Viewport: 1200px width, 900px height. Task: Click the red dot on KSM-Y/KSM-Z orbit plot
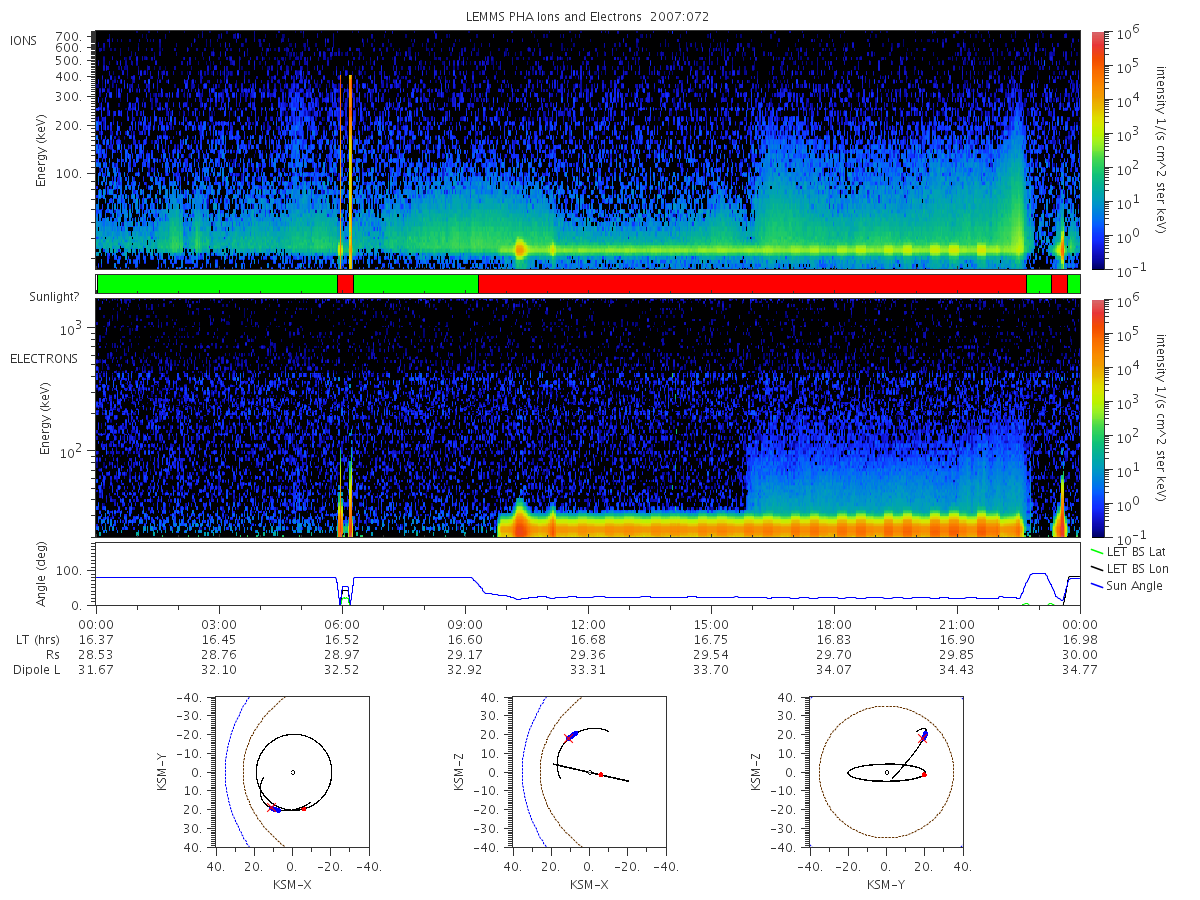tap(924, 774)
